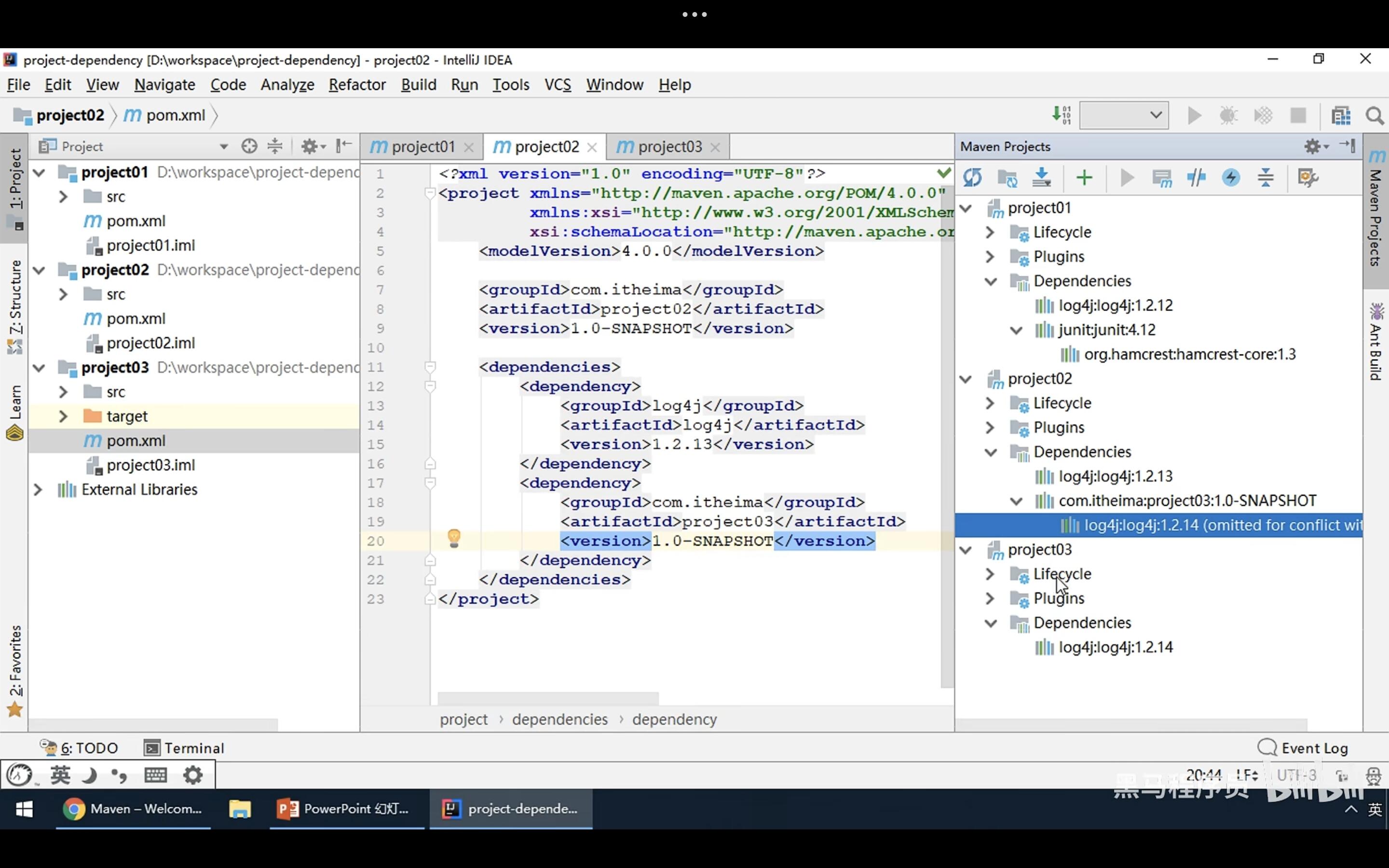Click Collapse All icon in Maven toolbar

point(1265,178)
